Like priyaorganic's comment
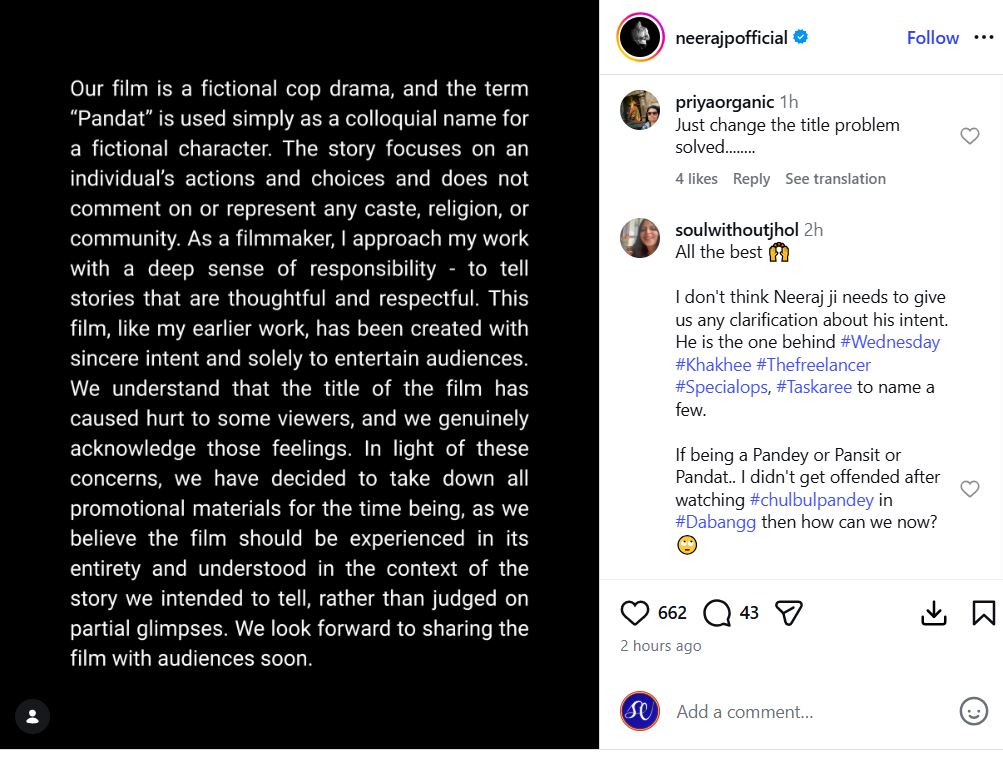 [969, 136]
